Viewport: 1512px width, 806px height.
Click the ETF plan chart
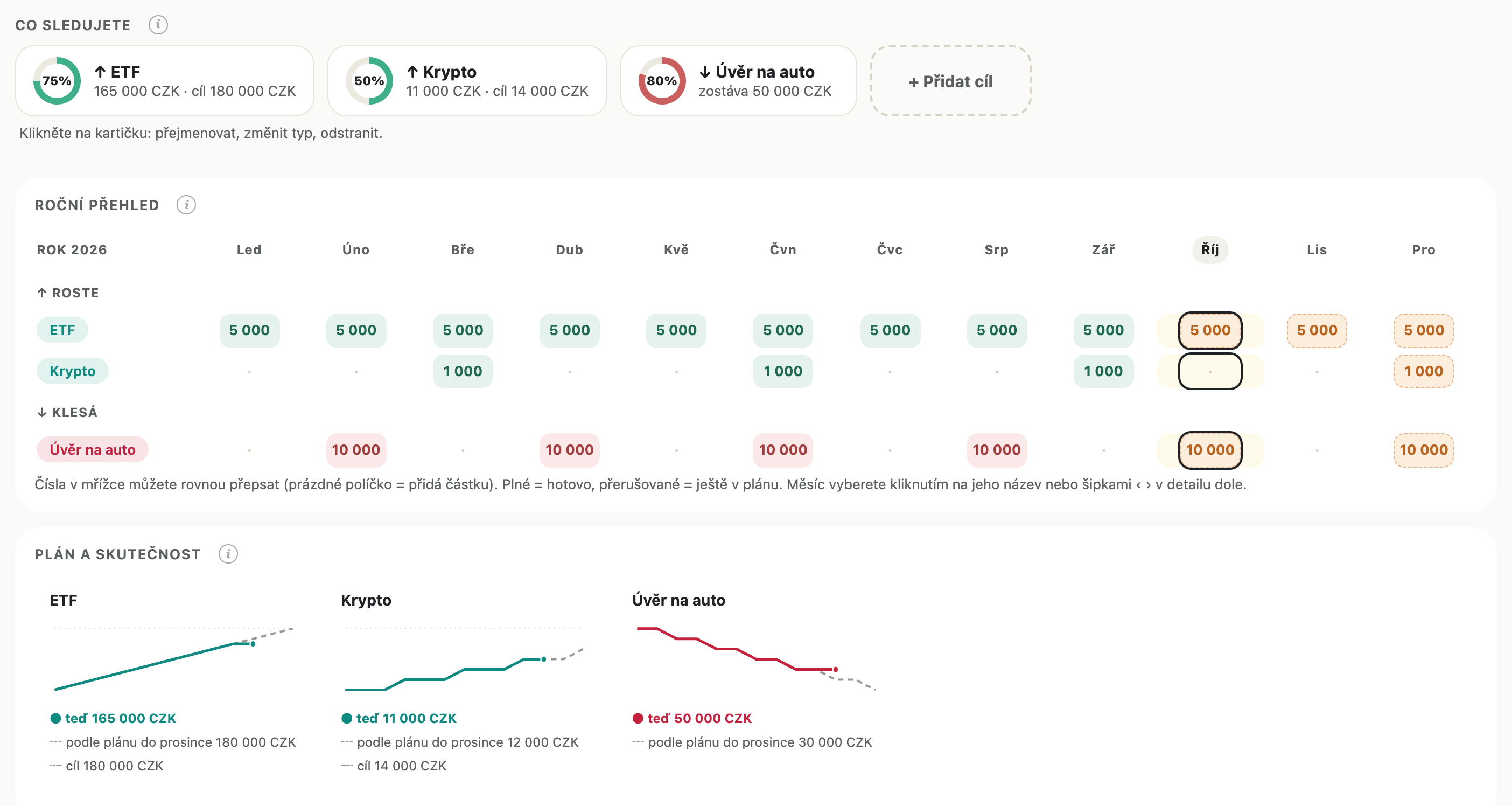(173, 658)
